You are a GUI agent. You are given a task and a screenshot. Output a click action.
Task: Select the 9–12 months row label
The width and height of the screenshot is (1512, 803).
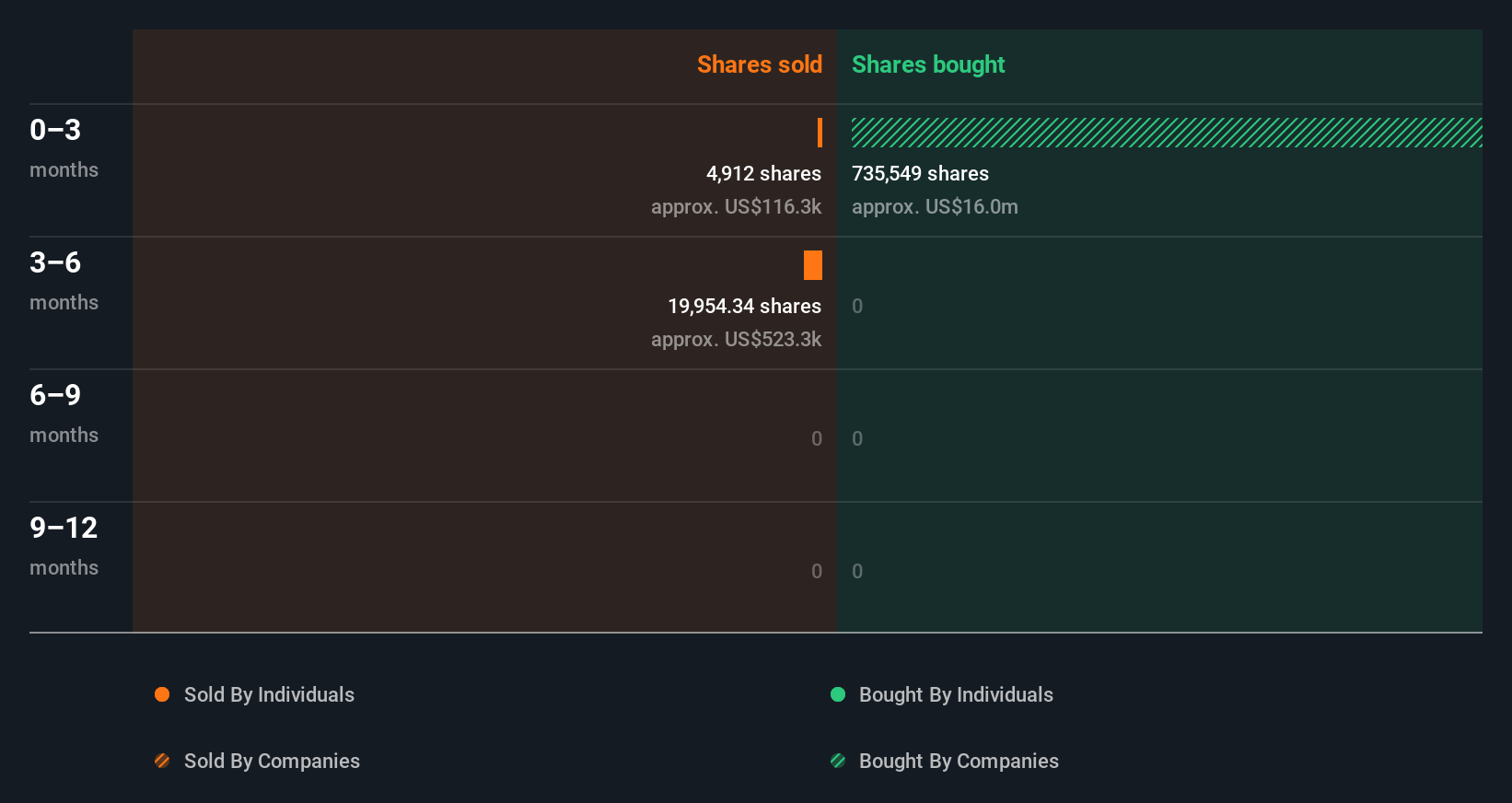pyautogui.click(x=63, y=545)
